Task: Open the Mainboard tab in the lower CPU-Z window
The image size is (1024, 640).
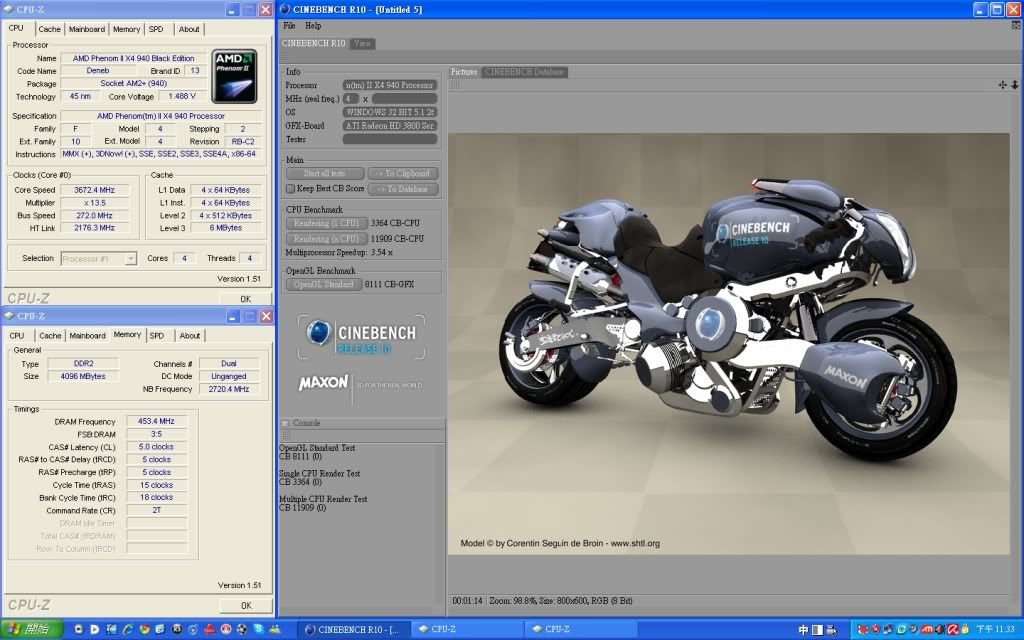Action: [87, 336]
